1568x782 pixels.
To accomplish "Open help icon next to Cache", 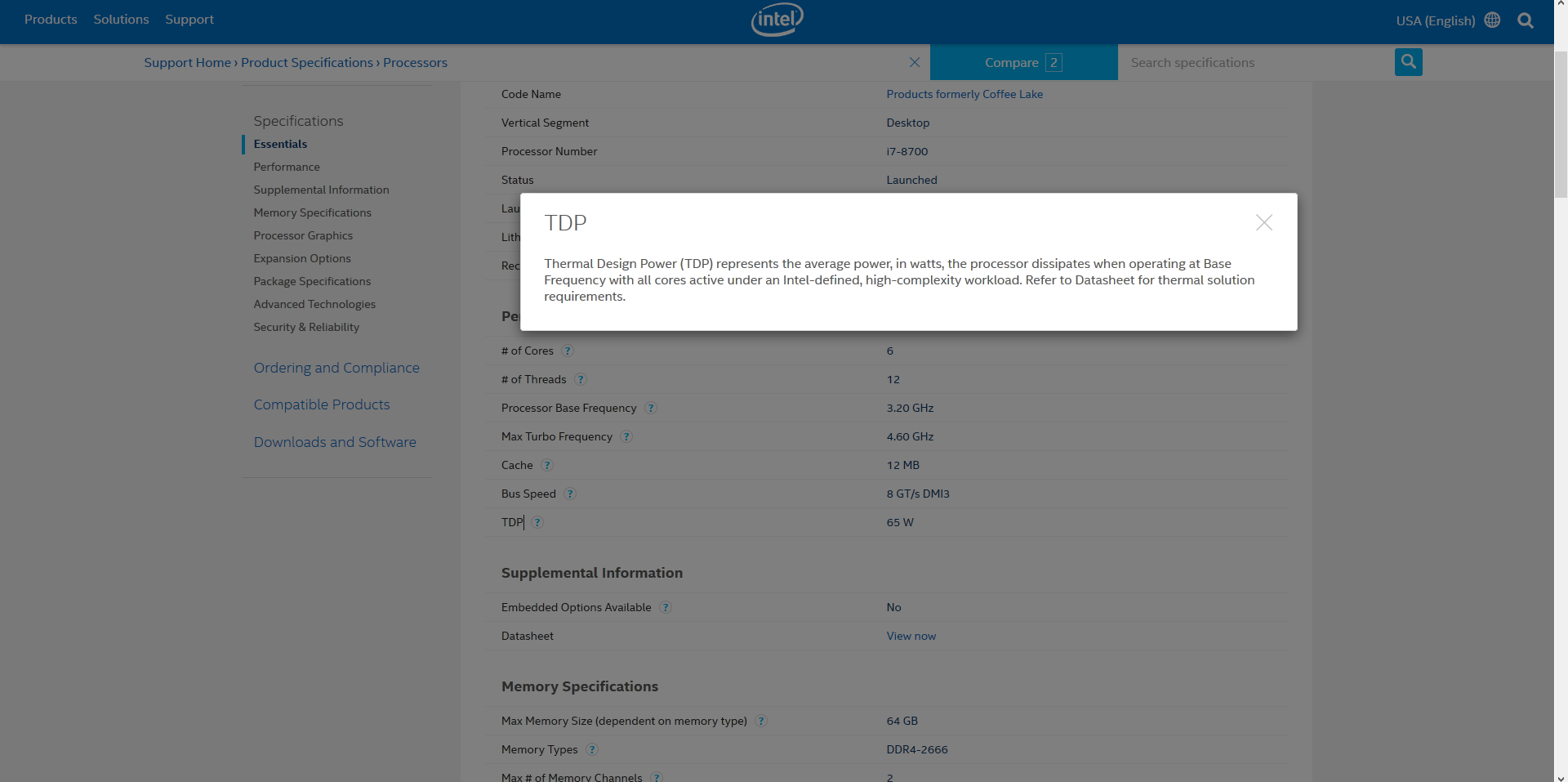I will 547,465.
